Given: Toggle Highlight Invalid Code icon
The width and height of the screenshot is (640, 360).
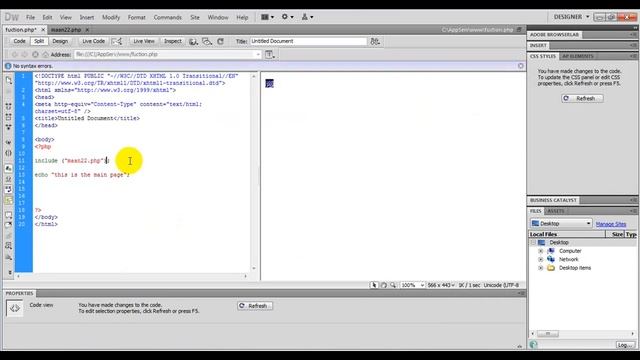Looking at the screenshot, I should [9, 179].
